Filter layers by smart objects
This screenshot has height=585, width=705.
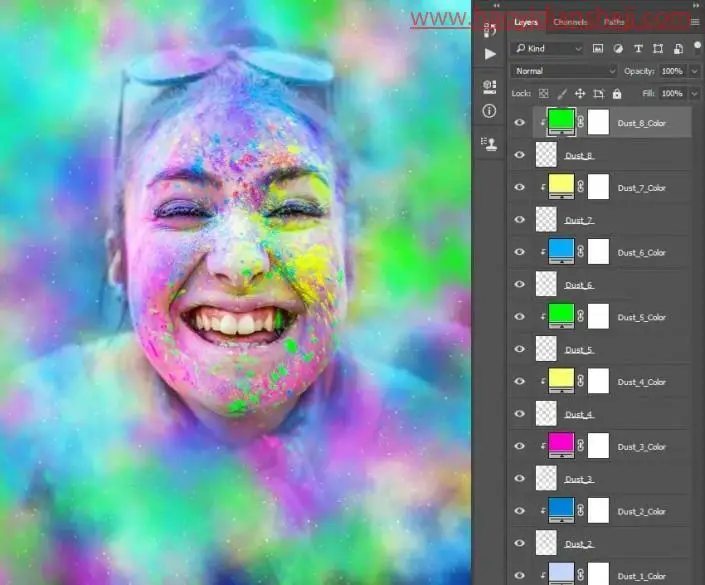pyautogui.click(x=678, y=49)
